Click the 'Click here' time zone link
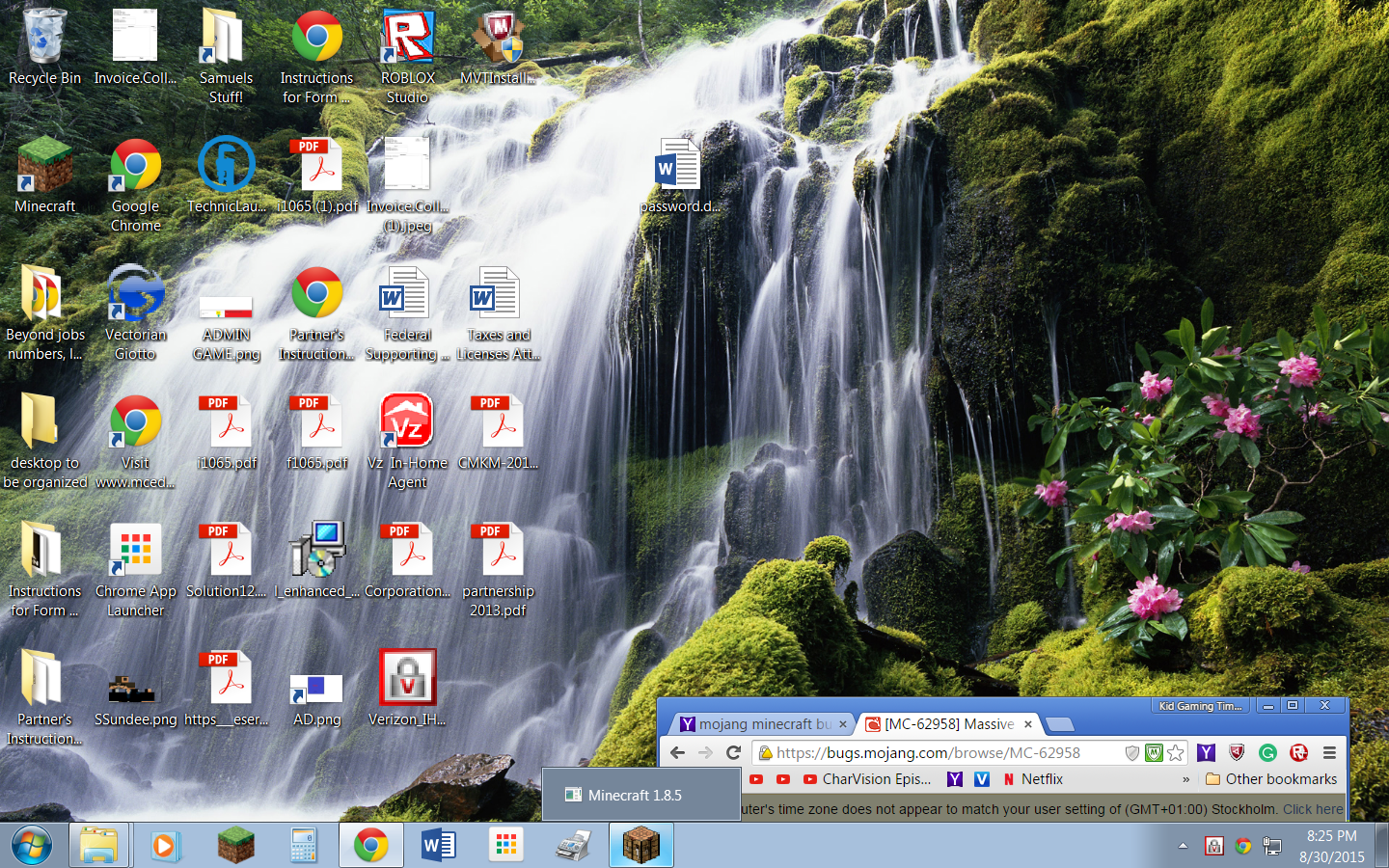Screen dimensions: 1389x868 (x=1312, y=809)
